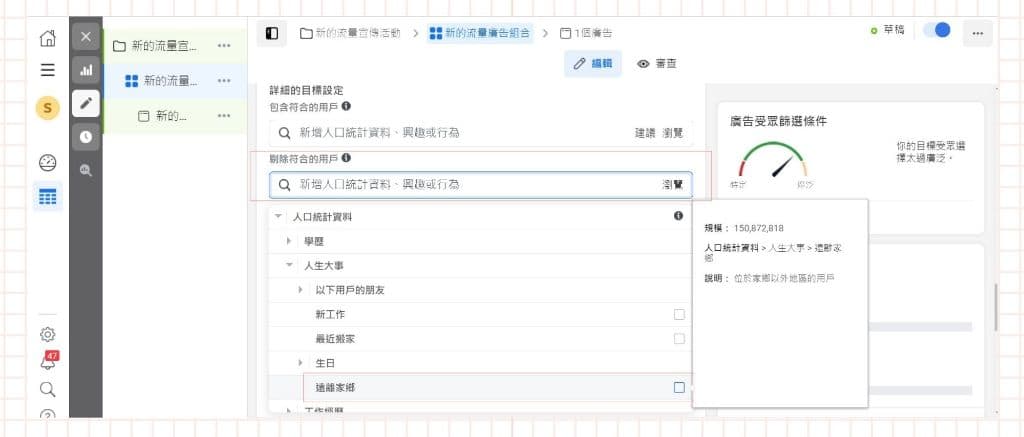1024x437 pixels.
Task: Select the pencil edit icon in dark bar
Action: pos(86,103)
